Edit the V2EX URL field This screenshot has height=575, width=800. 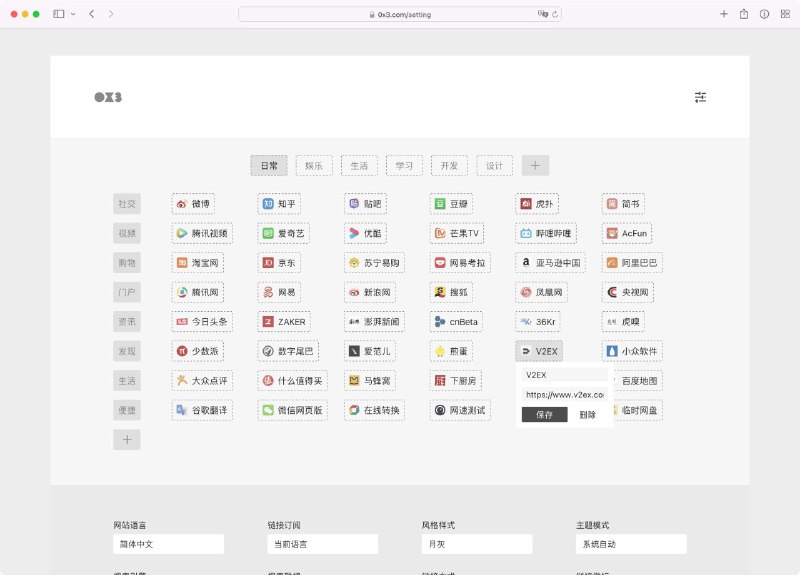point(564,394)
